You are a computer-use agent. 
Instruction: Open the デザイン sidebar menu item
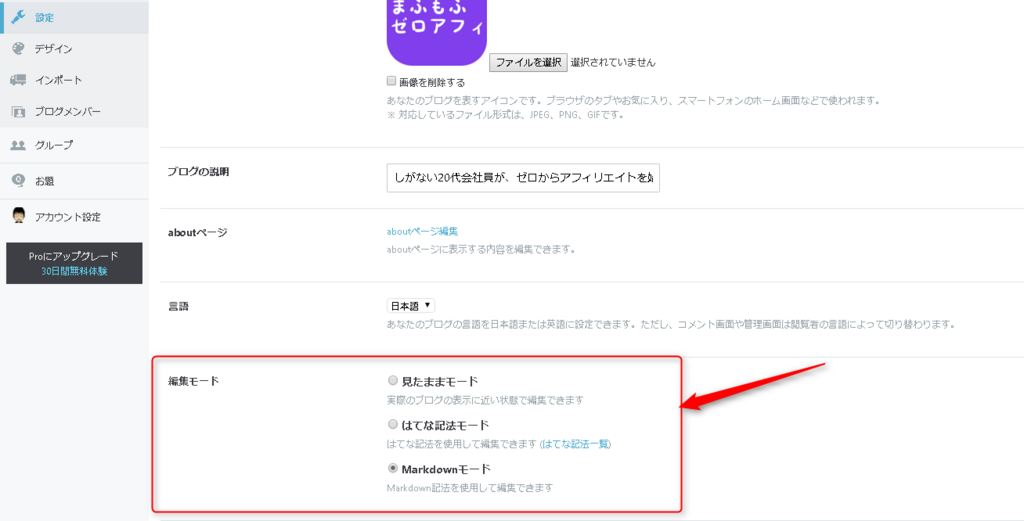(x=74, y=49)
